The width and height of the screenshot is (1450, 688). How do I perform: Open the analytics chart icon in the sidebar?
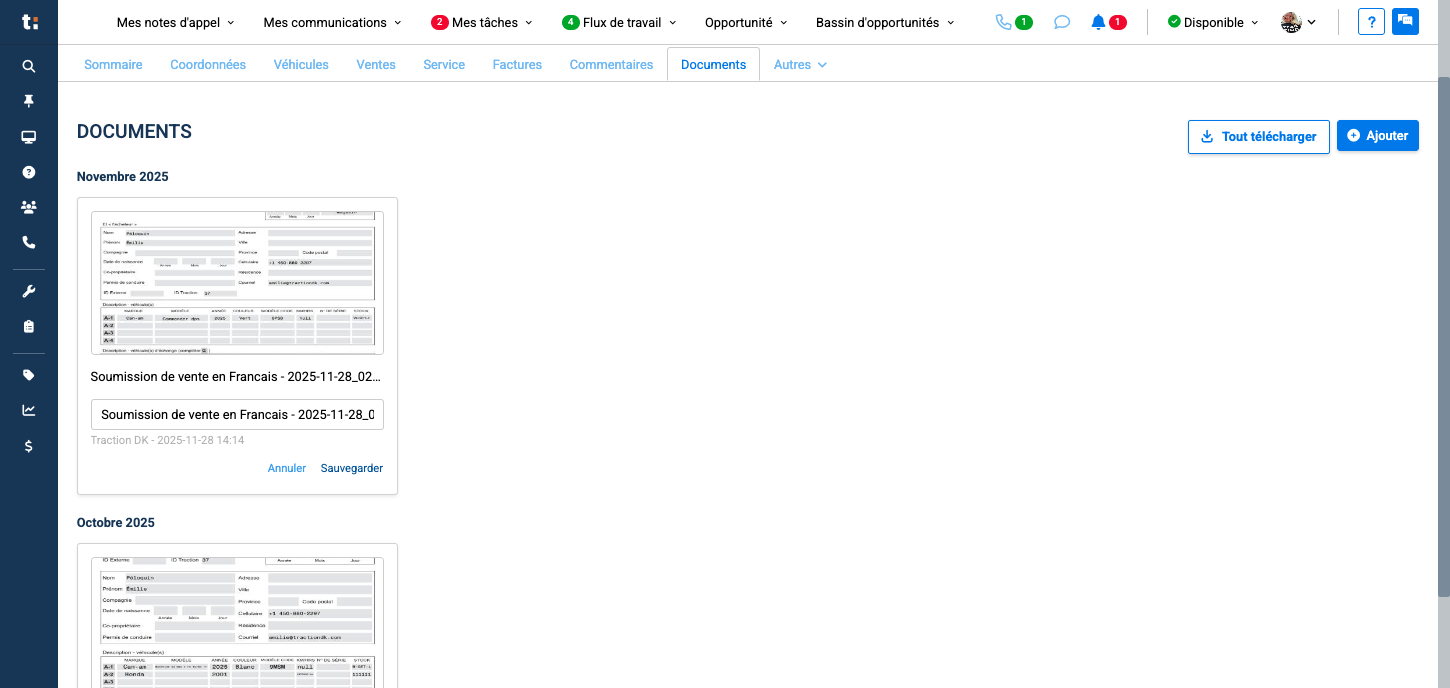(x=28, y=410)
